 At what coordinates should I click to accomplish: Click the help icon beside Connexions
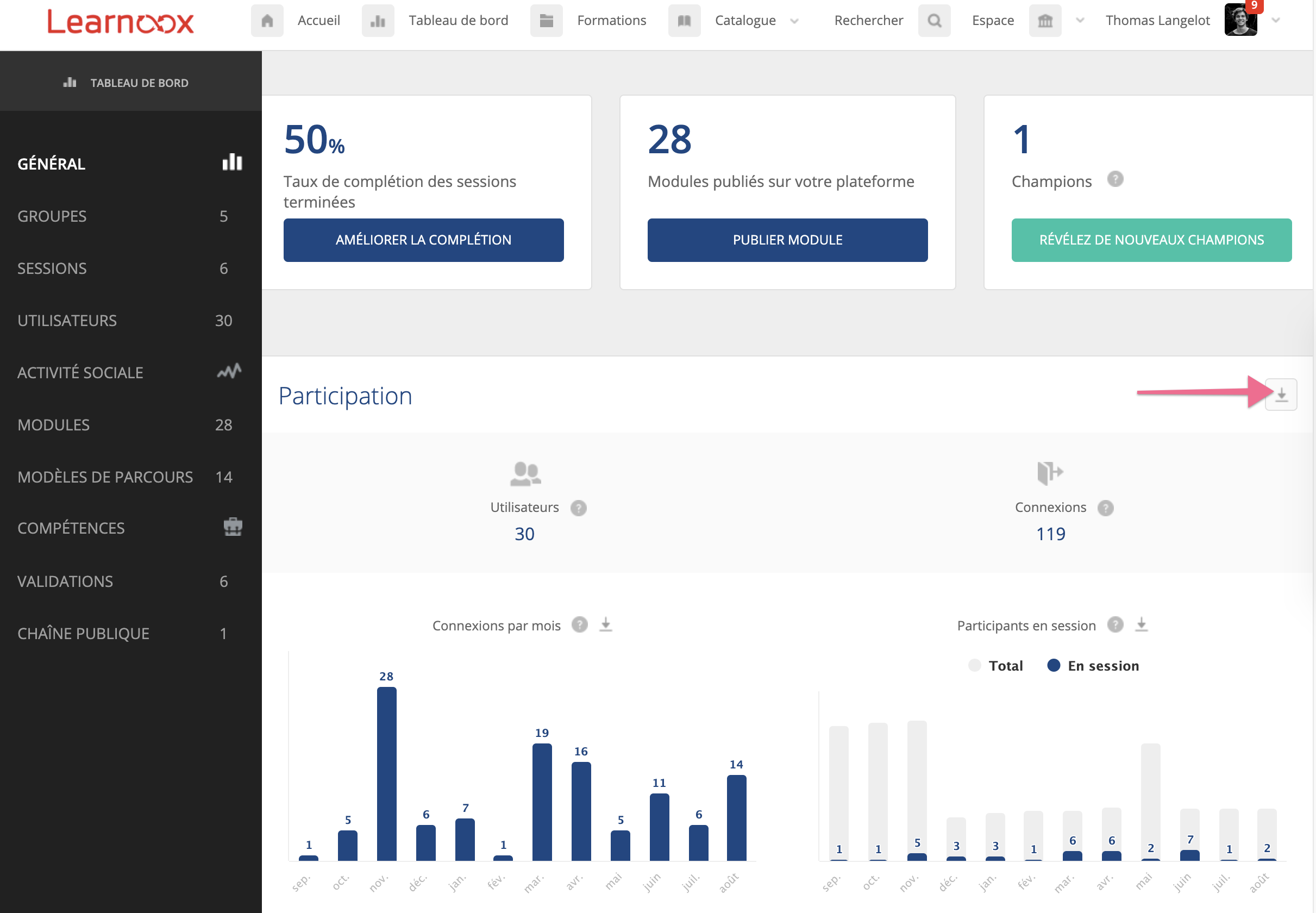click(x=1105, y=508)
